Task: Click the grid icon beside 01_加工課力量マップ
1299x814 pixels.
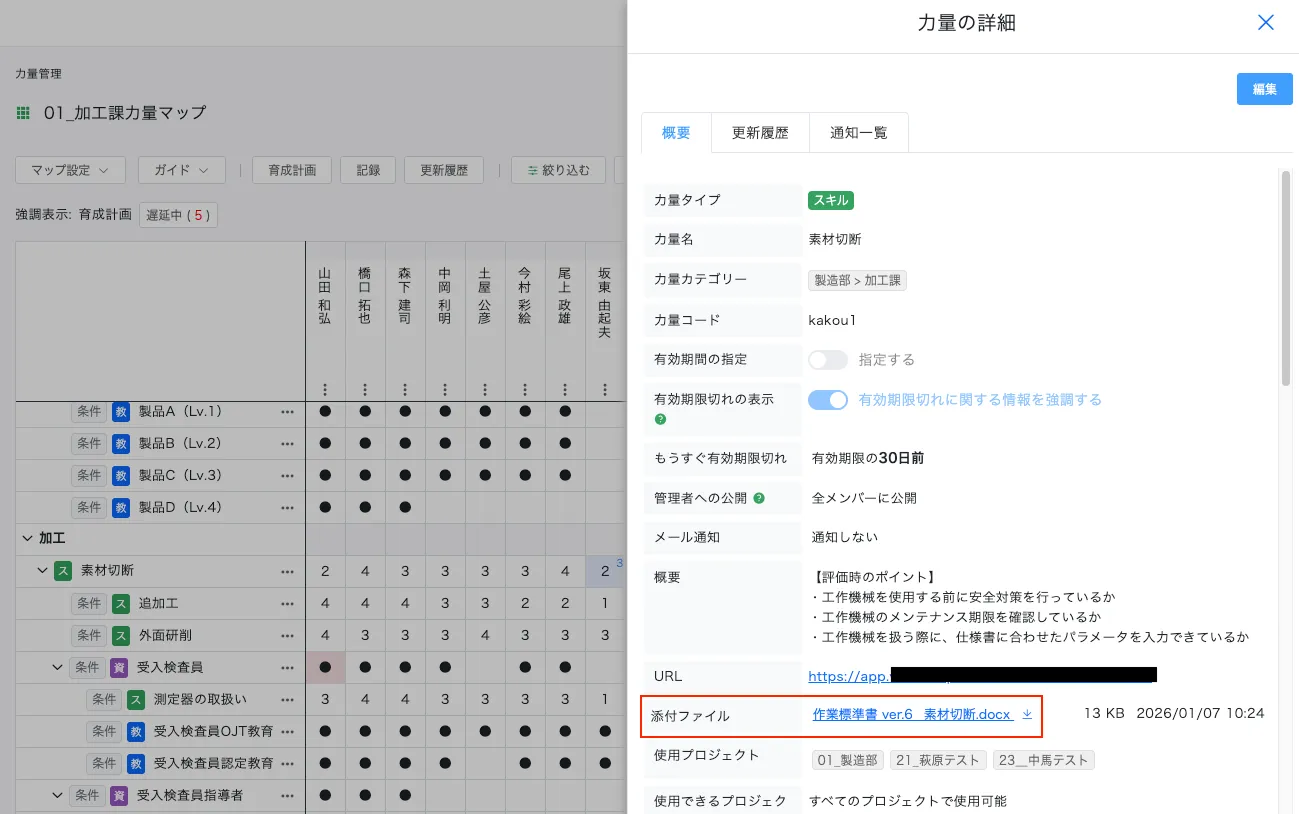Action: pyautogui.click(x=23, y=113)
